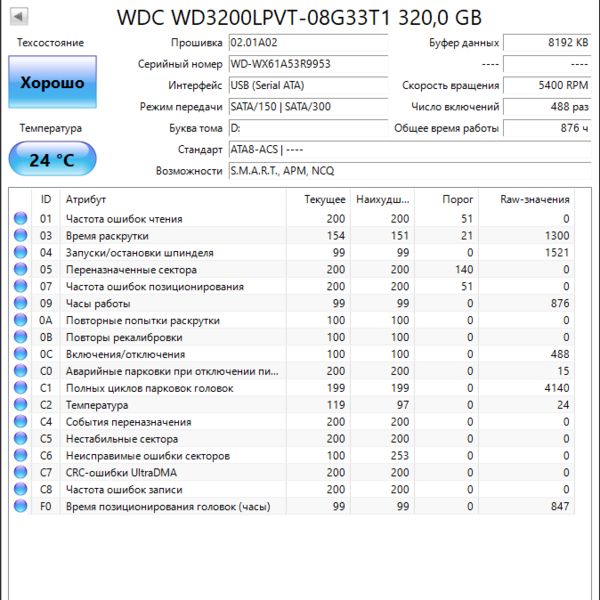Select the attribute text Неисправимые ошибки секторов

coord(148,456)
